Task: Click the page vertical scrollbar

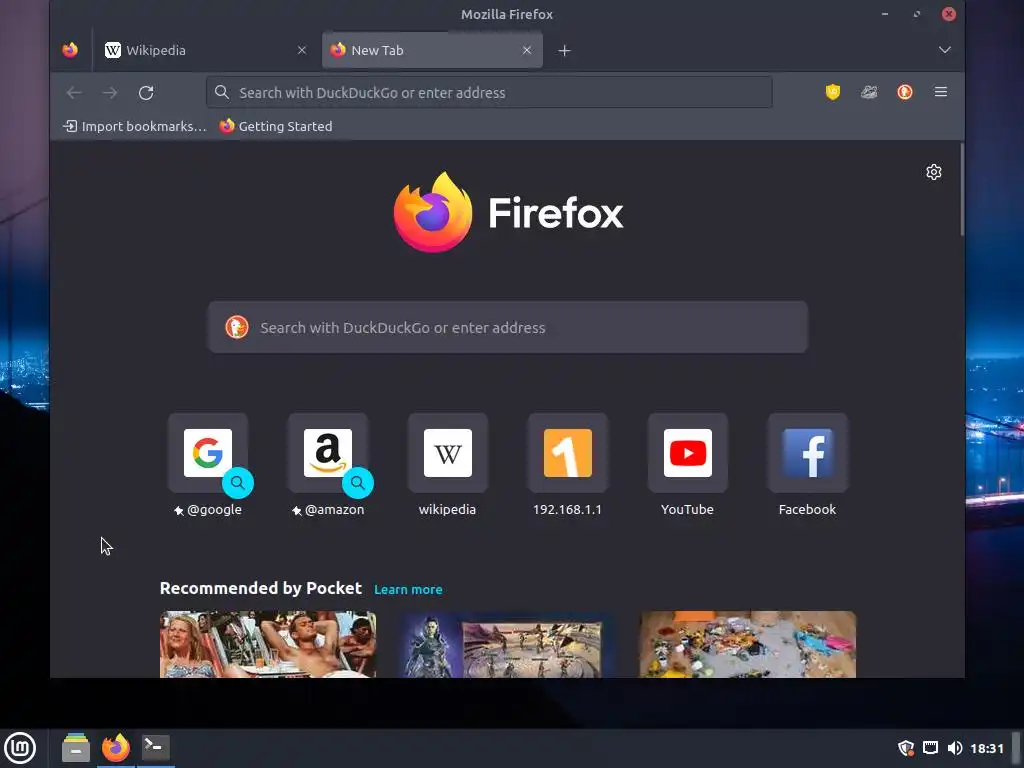Action: pyautogui.click(x=961, y=191)
